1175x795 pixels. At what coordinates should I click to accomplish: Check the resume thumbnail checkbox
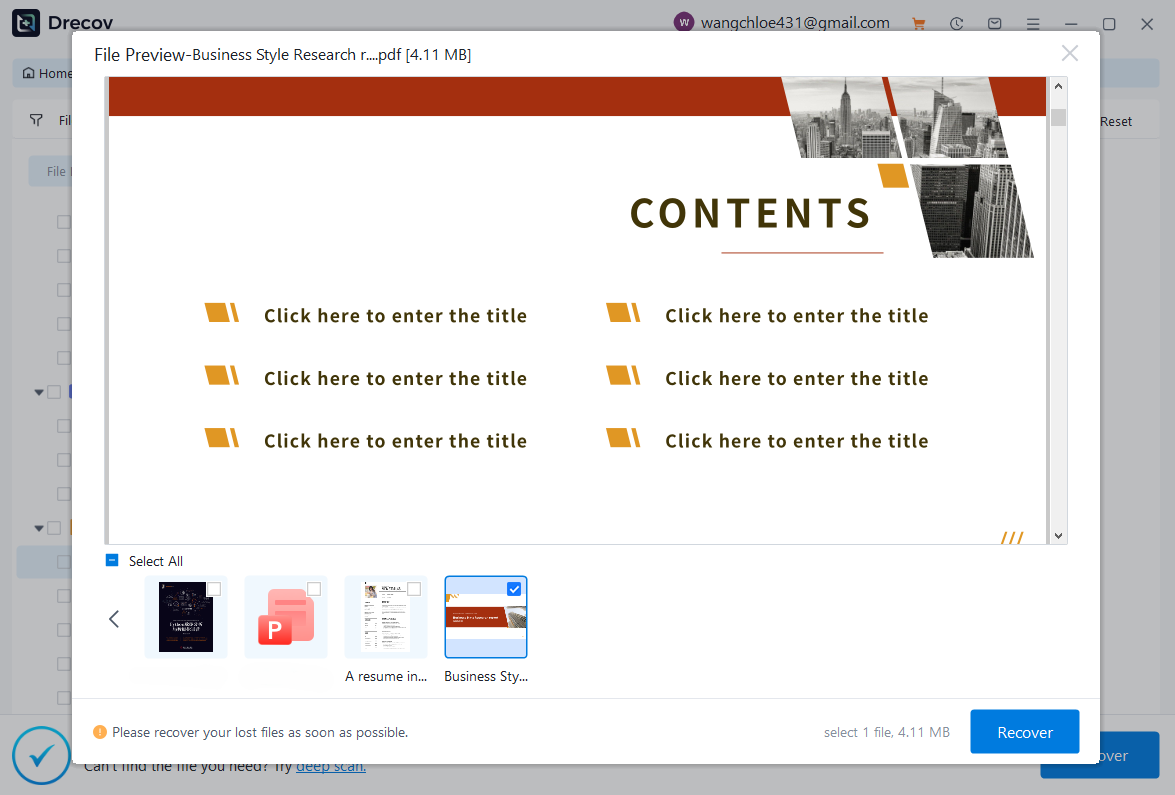pos(414,589)
